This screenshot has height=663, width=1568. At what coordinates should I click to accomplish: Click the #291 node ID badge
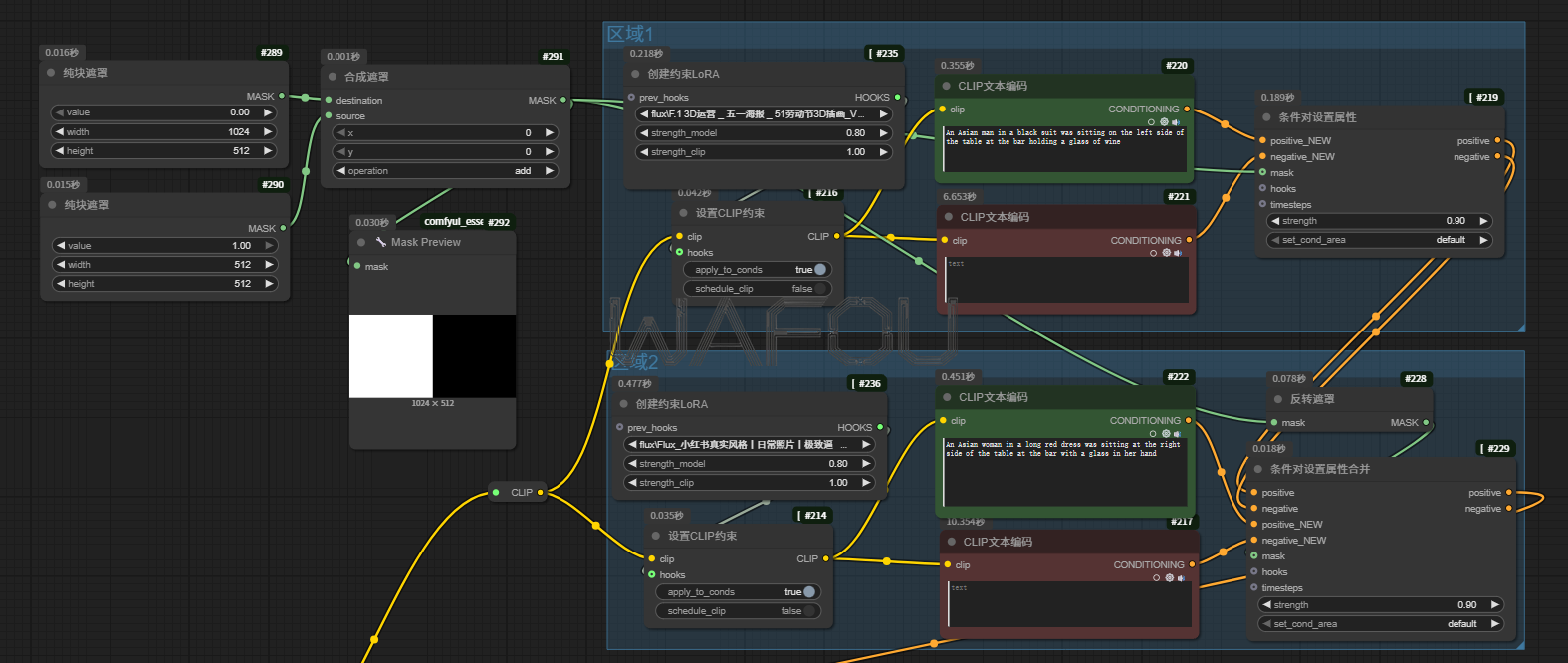553,57
